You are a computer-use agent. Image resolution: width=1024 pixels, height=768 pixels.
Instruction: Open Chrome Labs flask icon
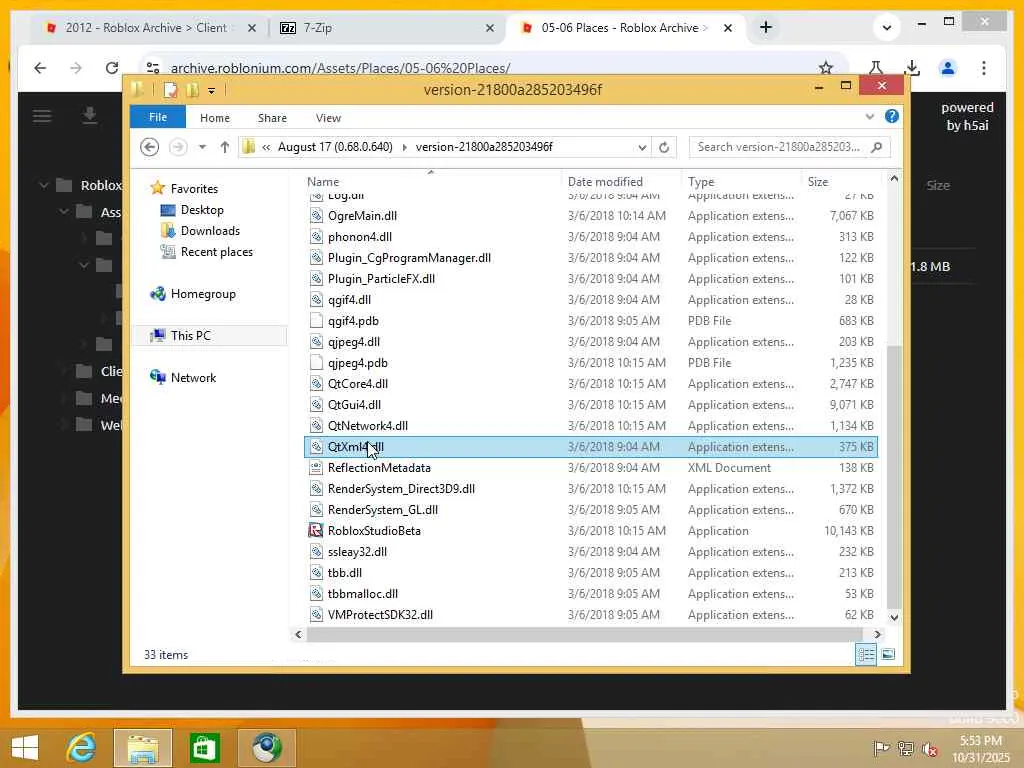pos(876,68)
